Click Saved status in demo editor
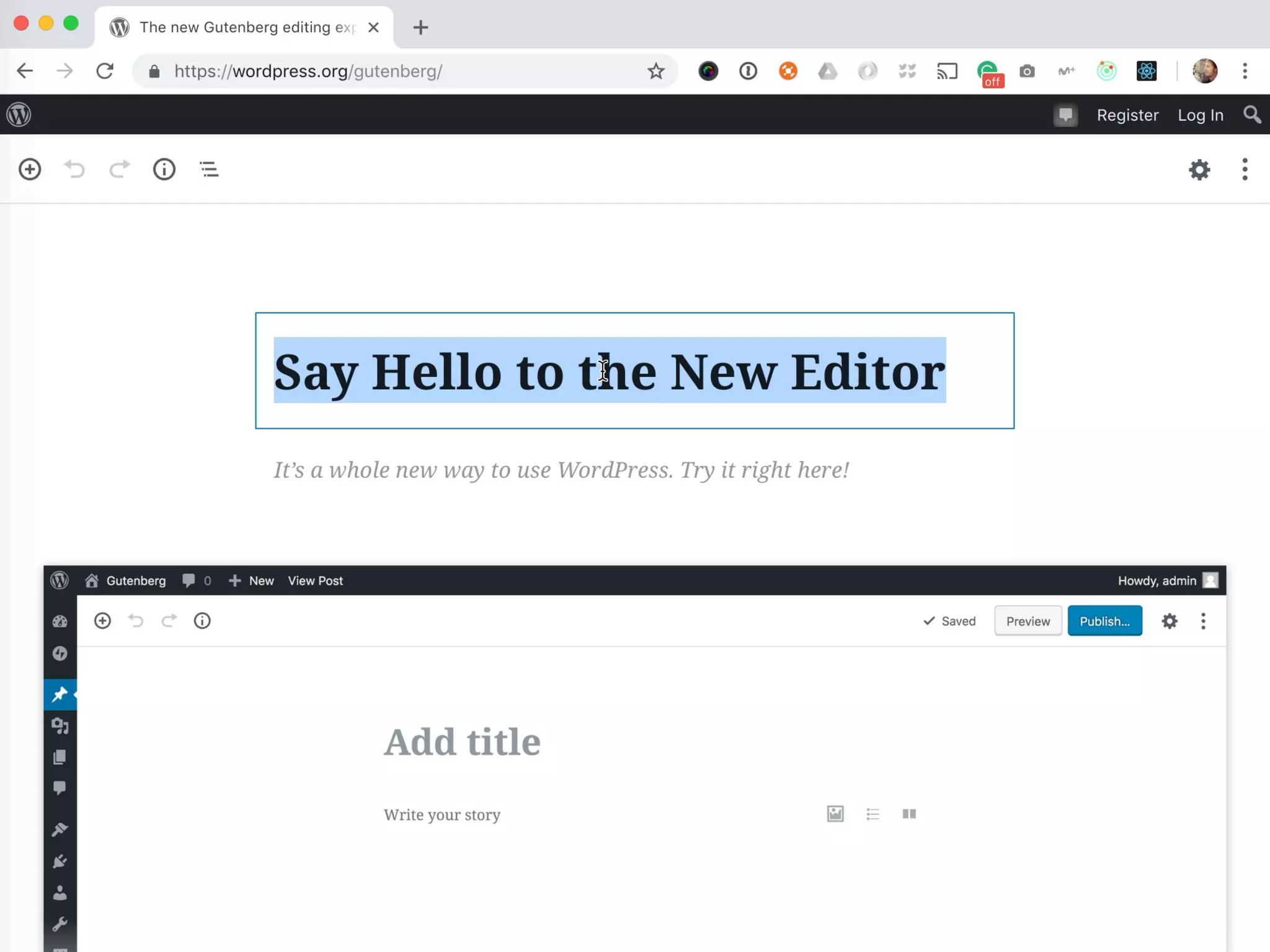1270x952 pixels. click(949, 621)
